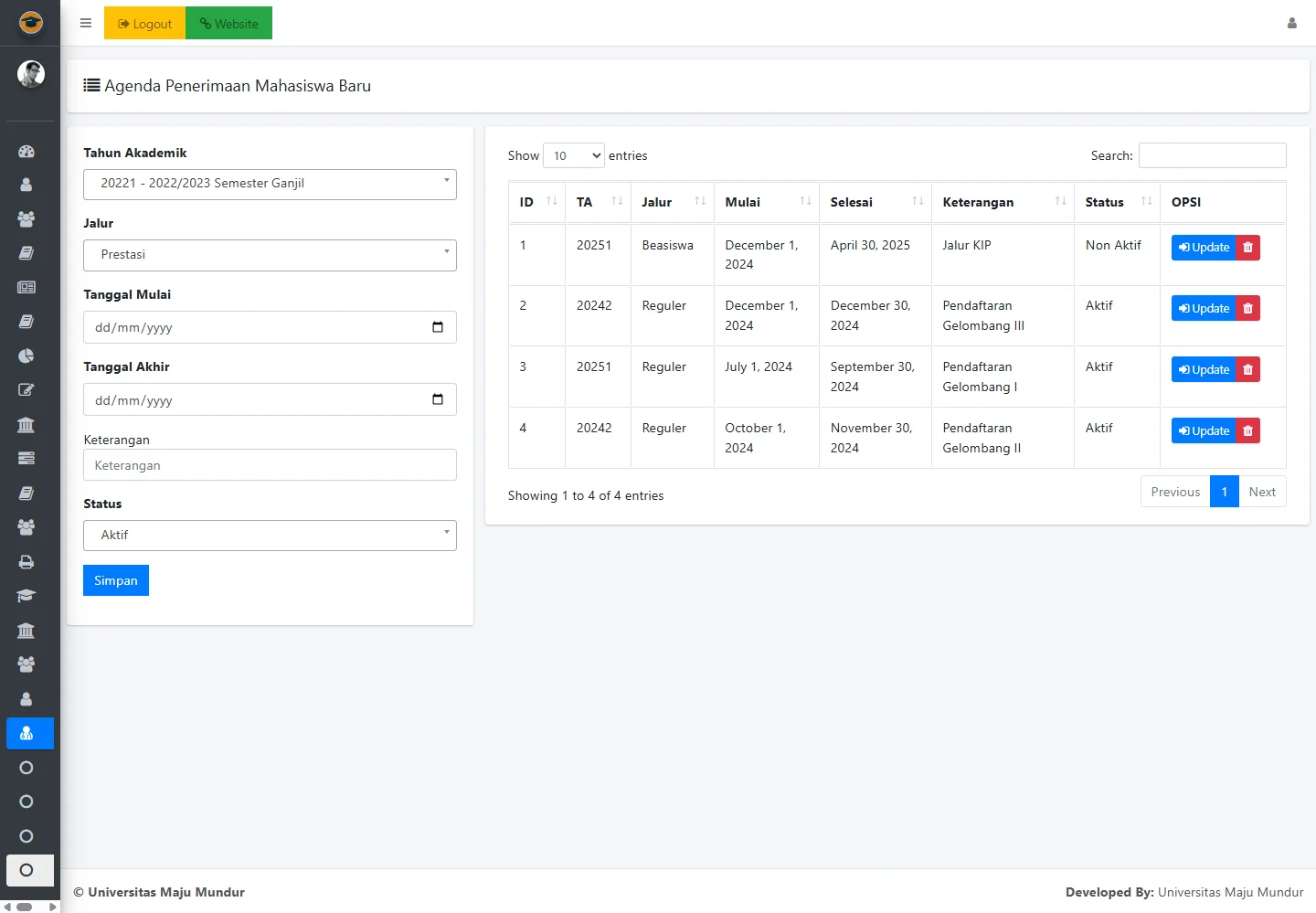1316x913 pixels.
Task: Delete the Jalur KIP row via trash icon
Action: click(1247, 248)
